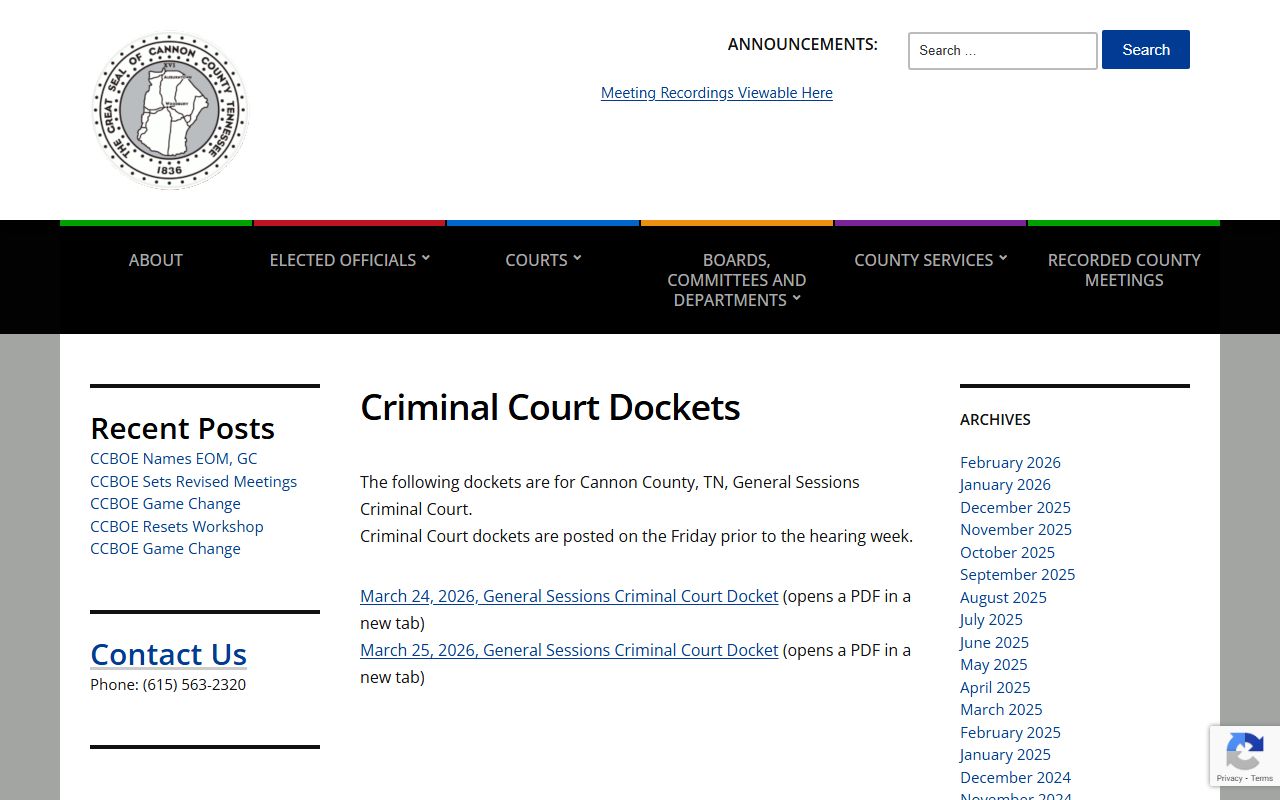Open the County Services menu item

(x=923, y=260)
